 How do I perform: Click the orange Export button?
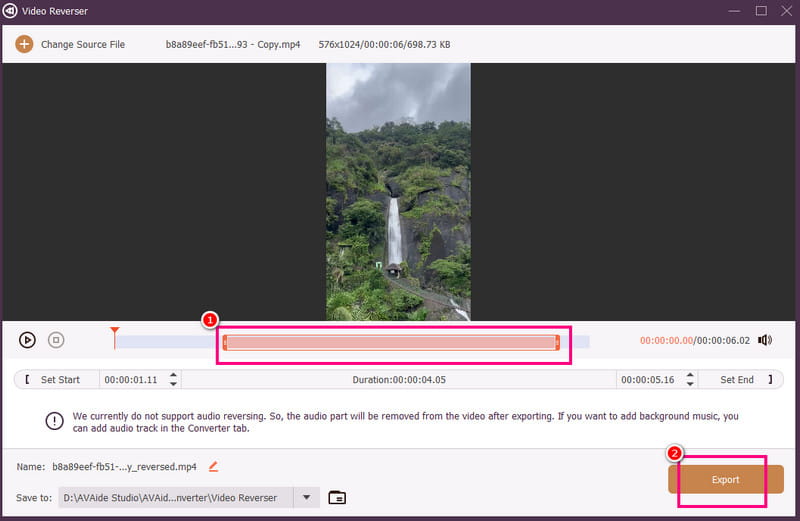[725, 480]
